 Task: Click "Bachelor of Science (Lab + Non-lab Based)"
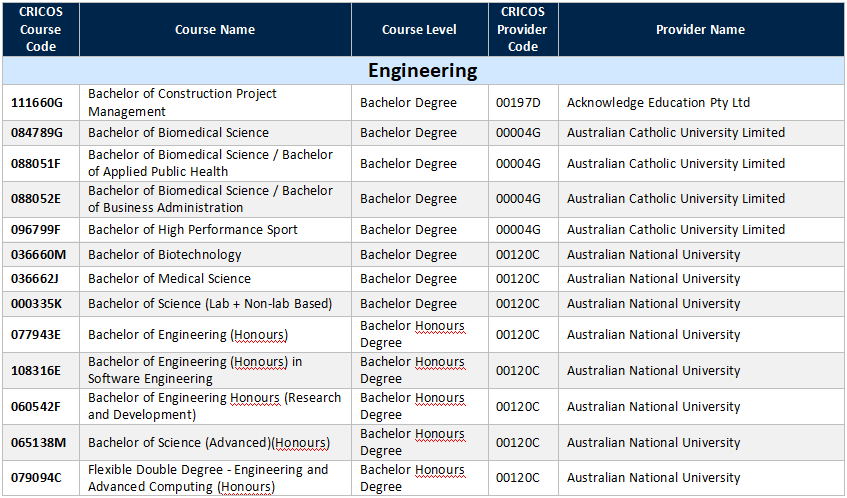coord(210,304)
